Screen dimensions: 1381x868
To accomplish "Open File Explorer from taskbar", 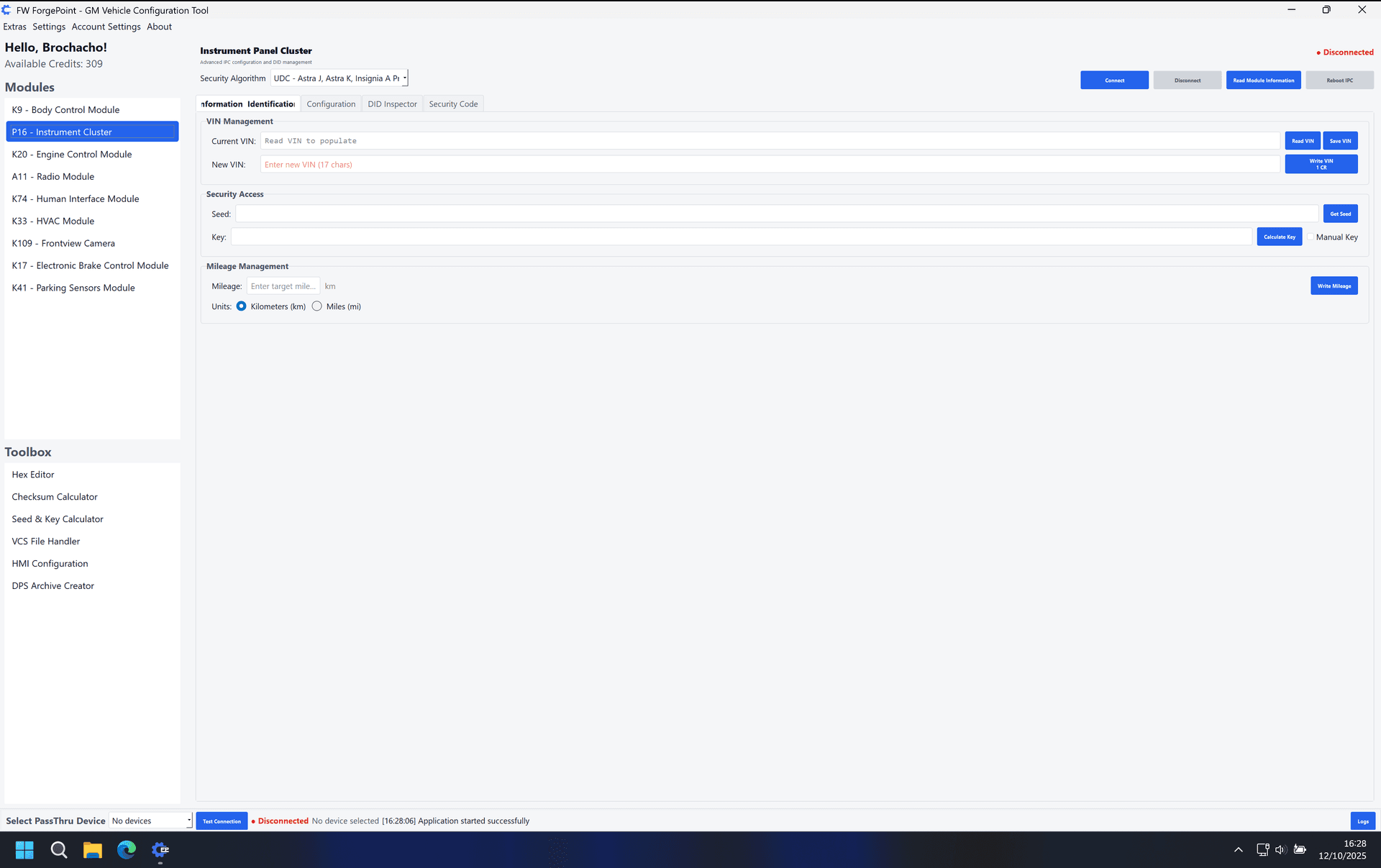I will click(x=93, y=850).
